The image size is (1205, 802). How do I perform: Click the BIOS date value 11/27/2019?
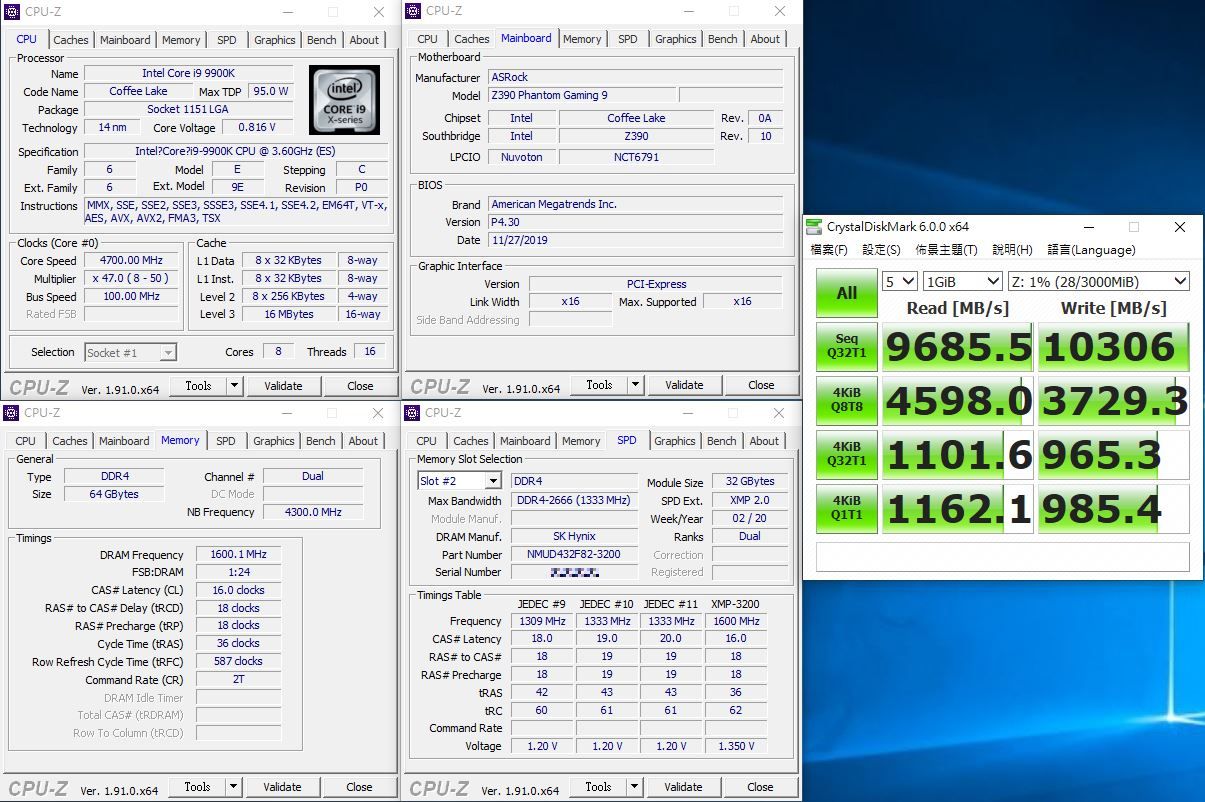click(637, 240)
